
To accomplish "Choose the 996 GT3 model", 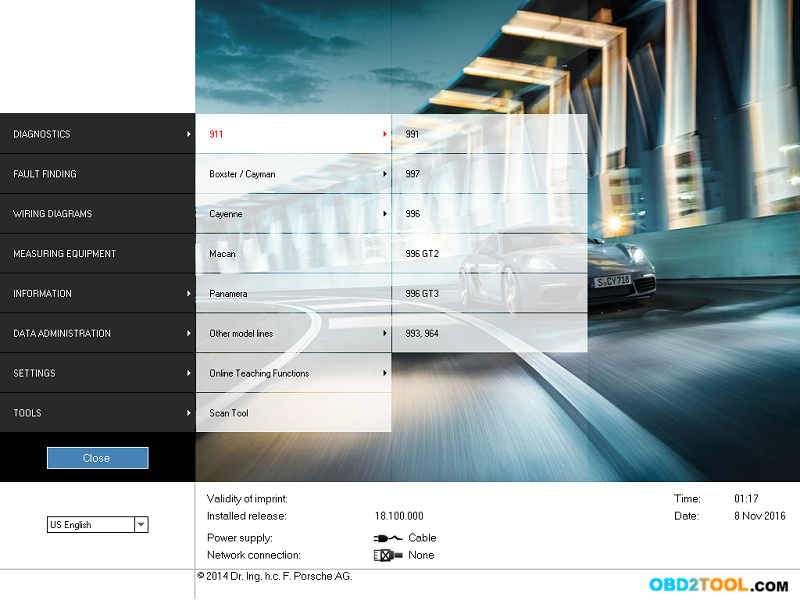I will click(490, 293).
